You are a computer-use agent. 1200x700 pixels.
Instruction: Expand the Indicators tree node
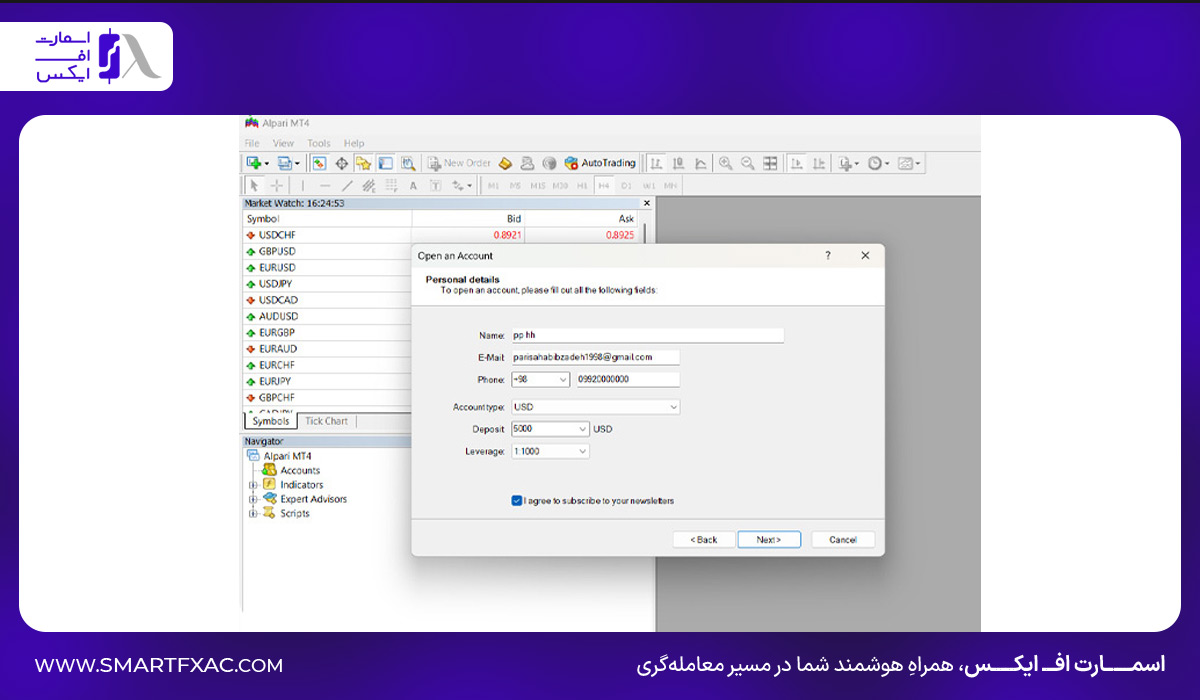pyautogui.click(x=253, y=485)
